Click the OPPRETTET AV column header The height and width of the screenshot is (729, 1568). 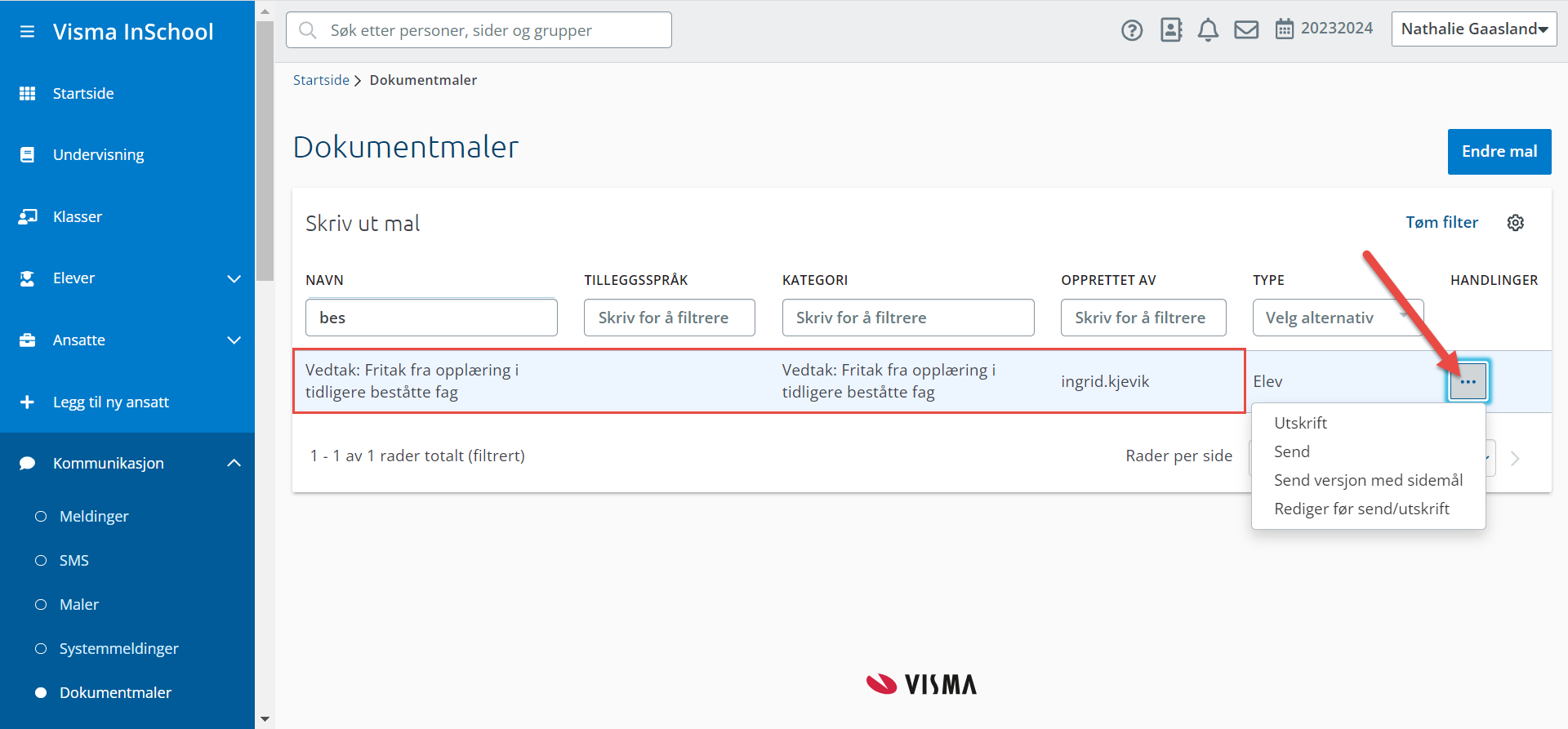coord(1108,280)
